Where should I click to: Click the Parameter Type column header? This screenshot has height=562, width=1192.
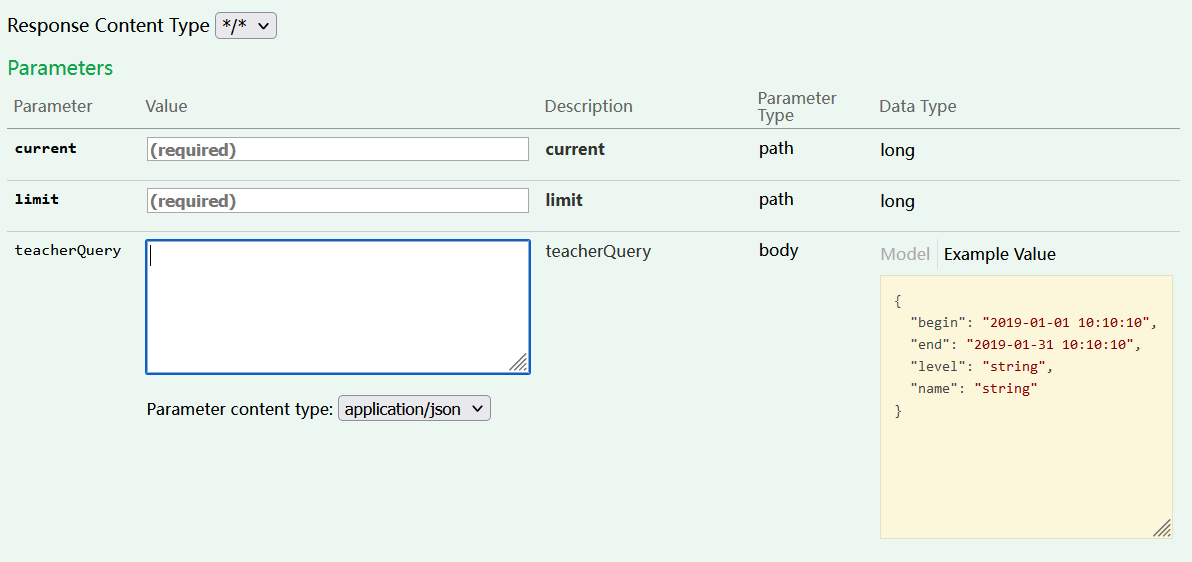797,106
